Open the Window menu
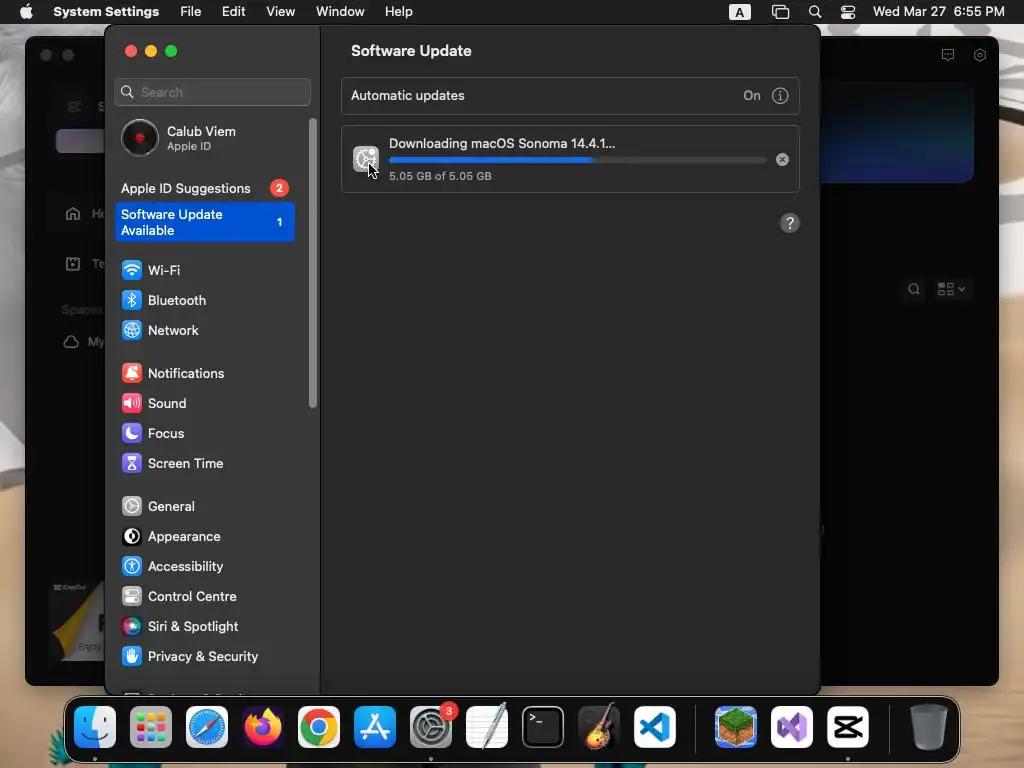This screenshot has height=768, width=1024. pyautogui.click(x=340, y=12)
